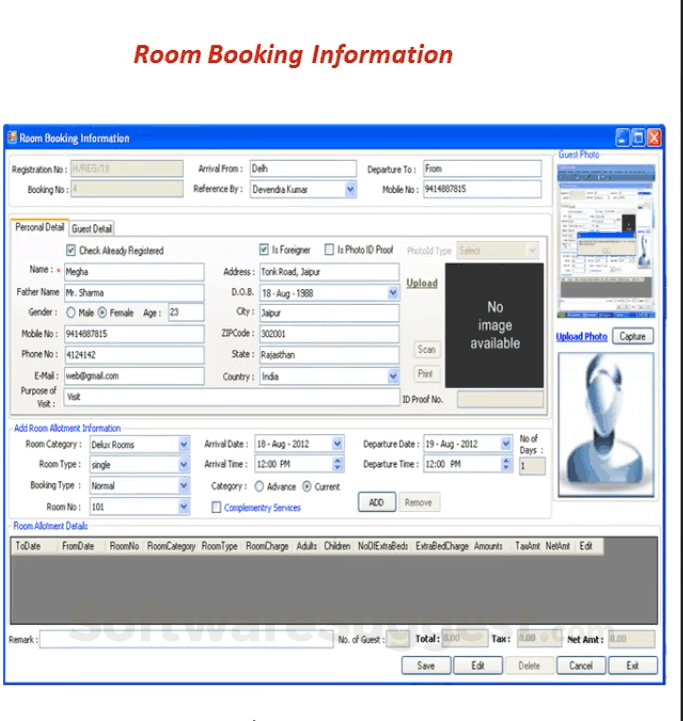Click the Address field
The image size is (683, 721).
329,272
